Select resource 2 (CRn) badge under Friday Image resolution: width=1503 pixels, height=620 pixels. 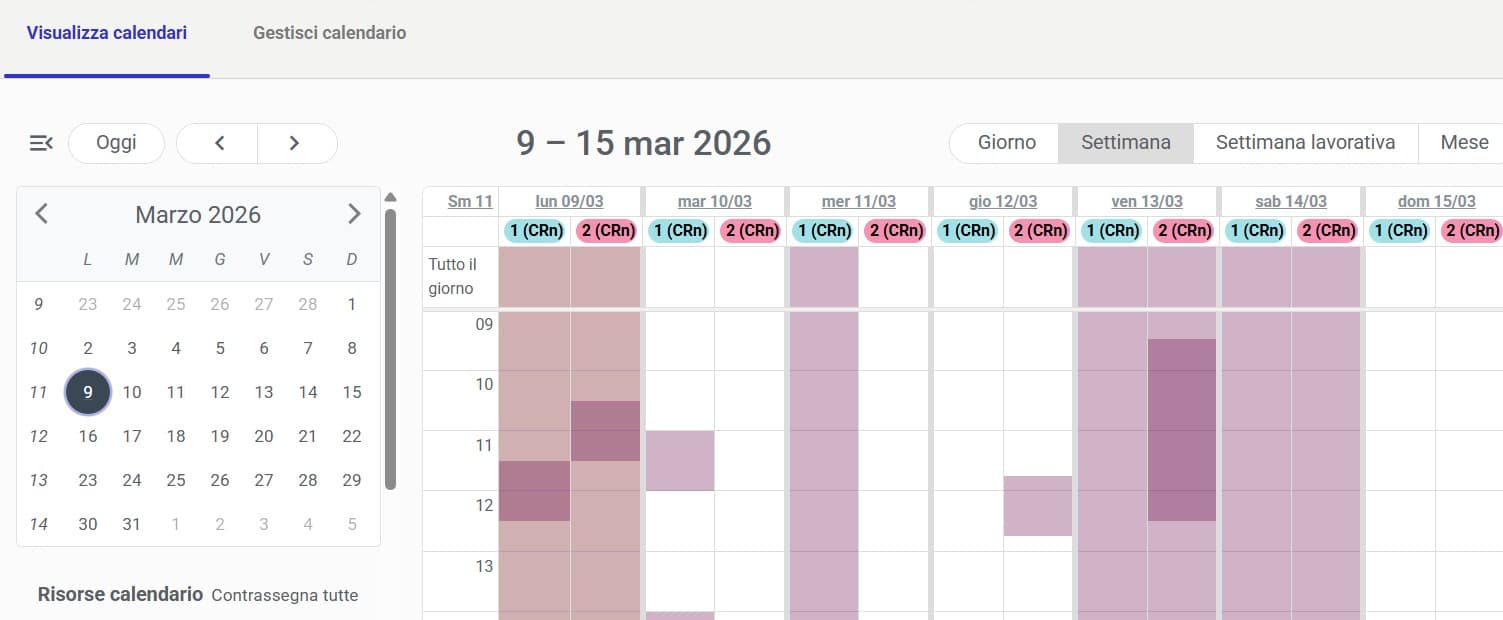click(x=1184, y=231)
